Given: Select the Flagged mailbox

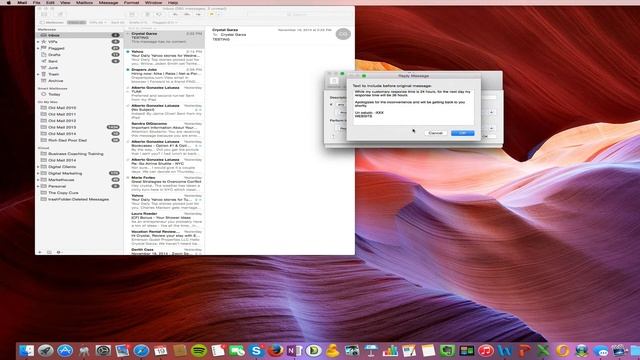Looking at the screenshot, I should 79,48.
